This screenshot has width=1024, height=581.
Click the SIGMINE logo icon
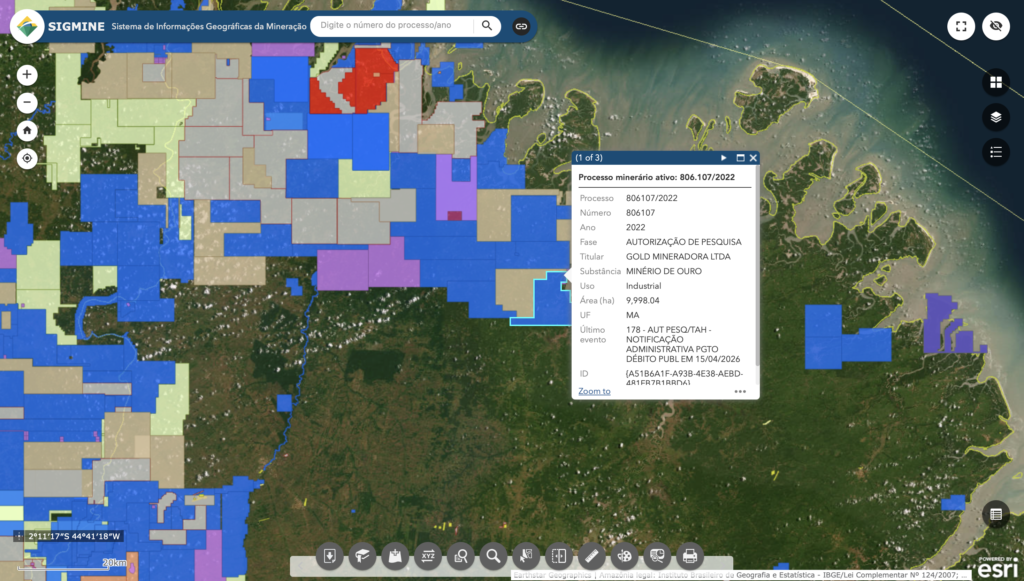click(x=27, y=27)
